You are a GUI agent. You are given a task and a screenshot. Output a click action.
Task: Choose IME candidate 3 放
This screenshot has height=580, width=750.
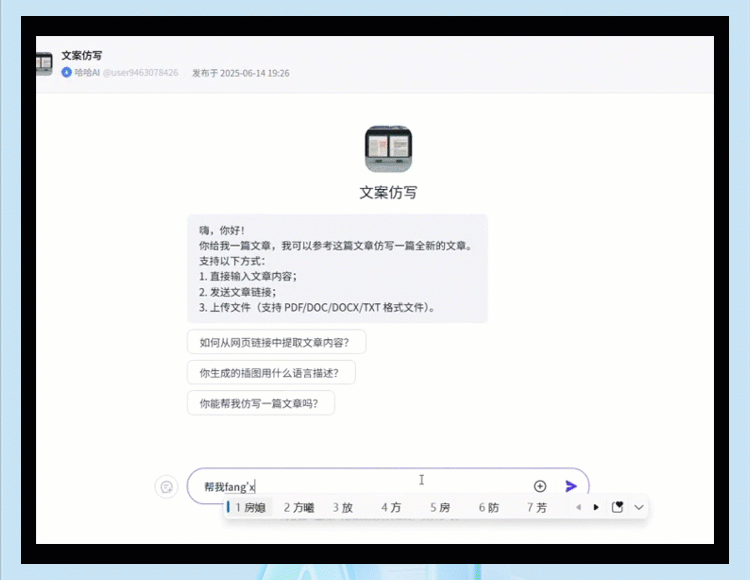tap(343, 507)
